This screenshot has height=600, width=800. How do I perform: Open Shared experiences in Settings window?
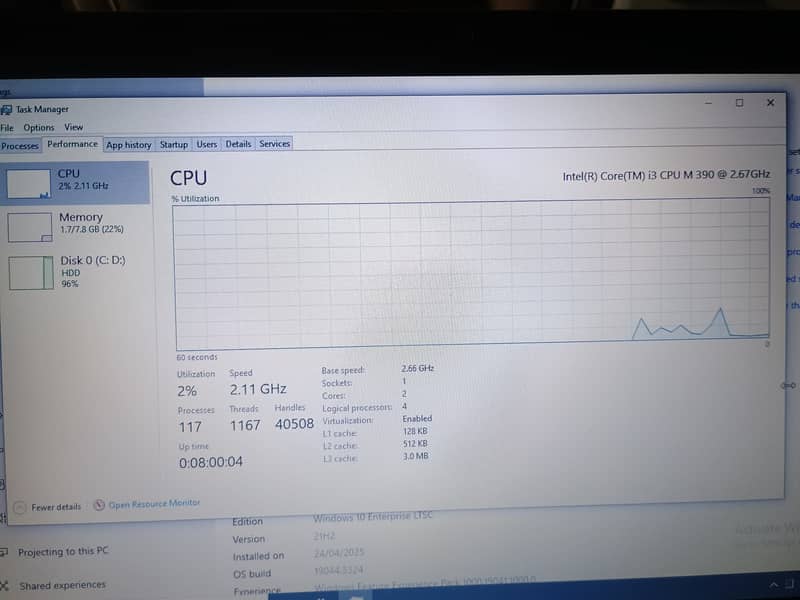[62, 585]
